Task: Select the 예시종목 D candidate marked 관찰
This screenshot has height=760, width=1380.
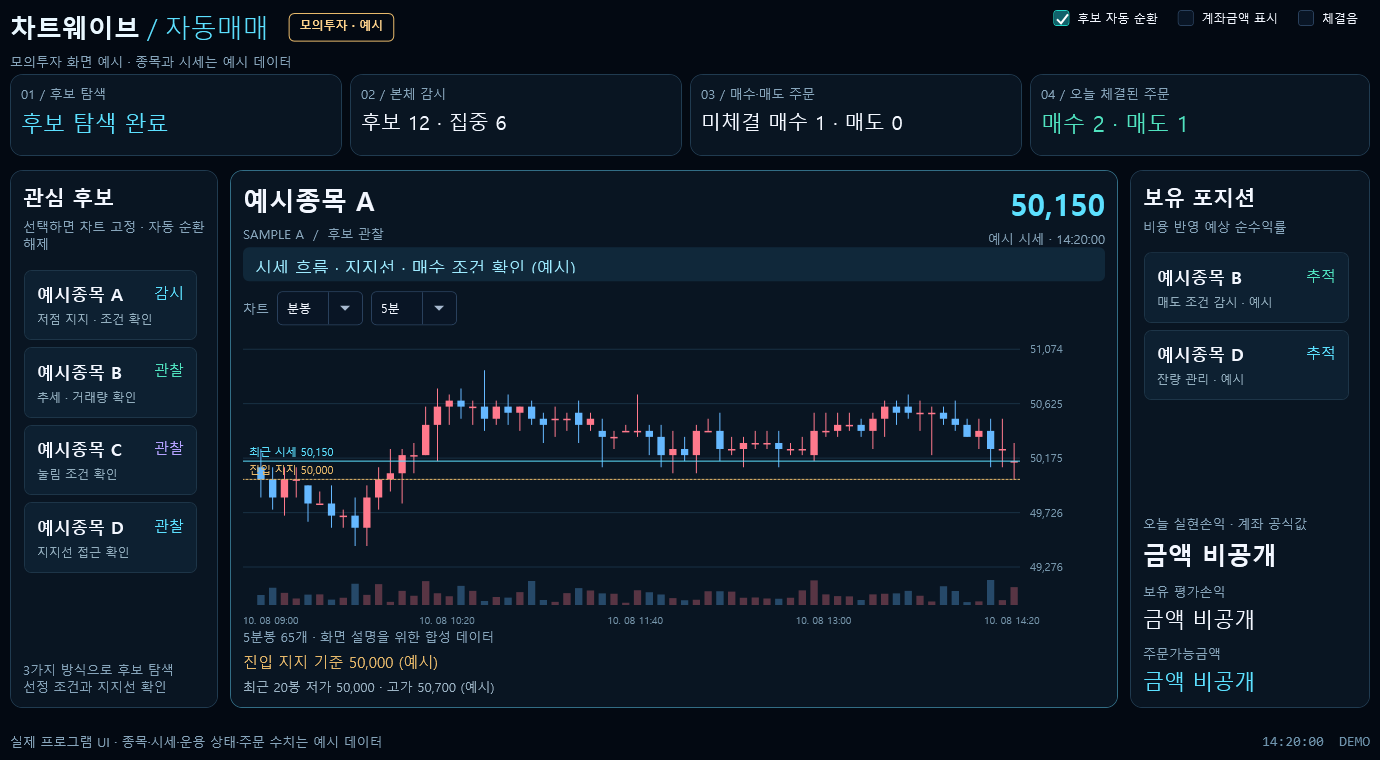Action: pos(110,538)
